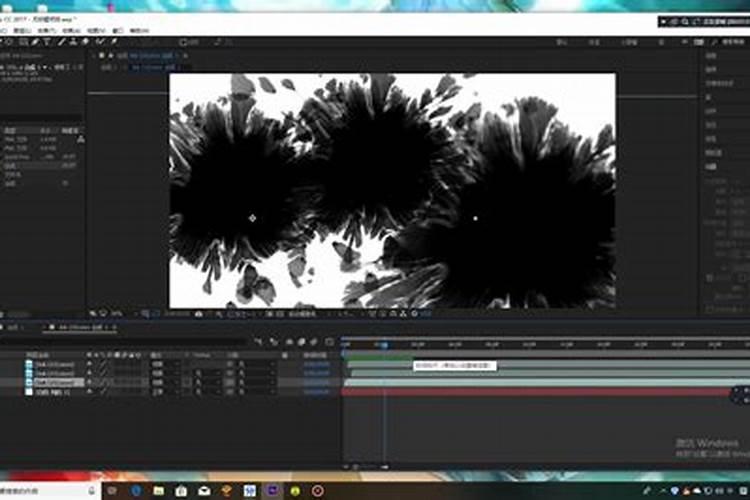Open the View menu in the menu bar

click(x=96, y=30)
